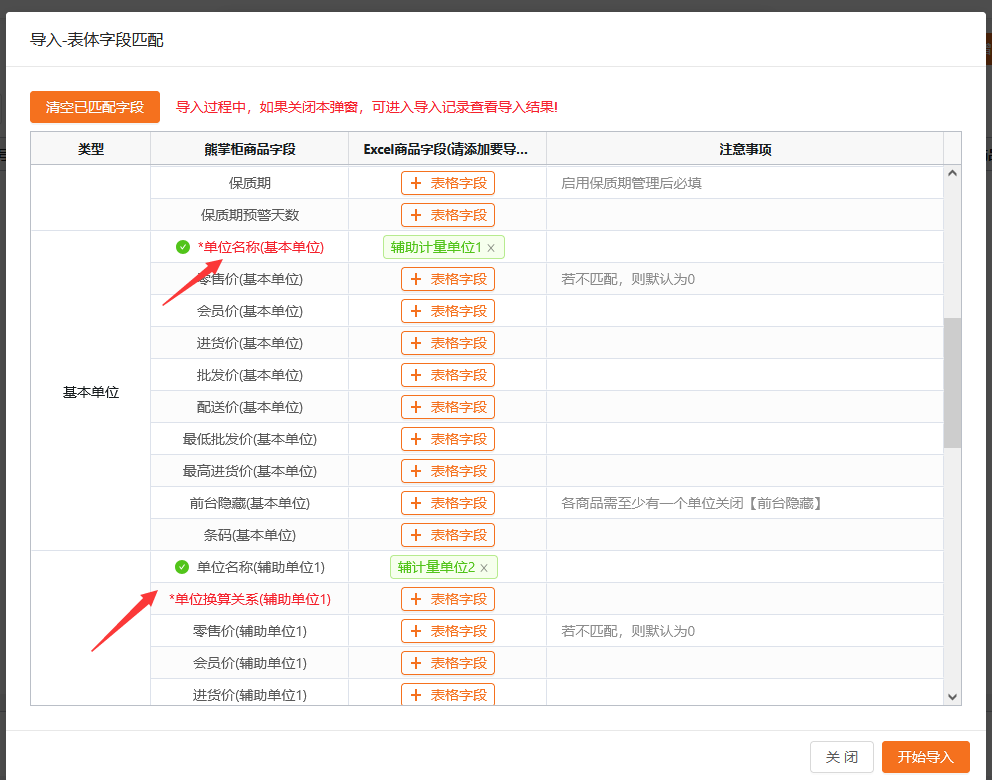
Task: Add 表格字段 for 进货价(基本单位)
Action: click(448, 343)
